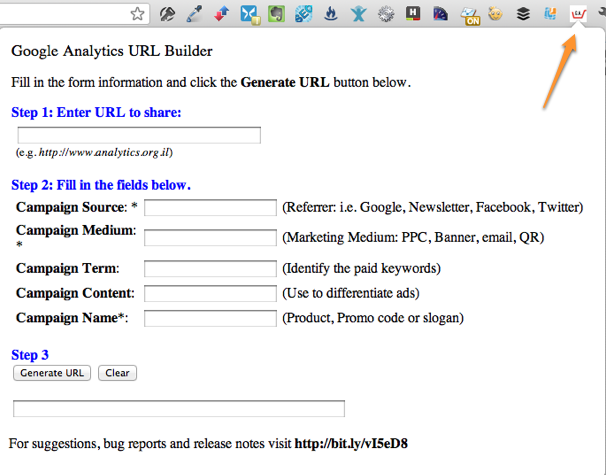Screen dimensions: 606x475
Task: Click the Generate URL button
Action: point(52,373)
